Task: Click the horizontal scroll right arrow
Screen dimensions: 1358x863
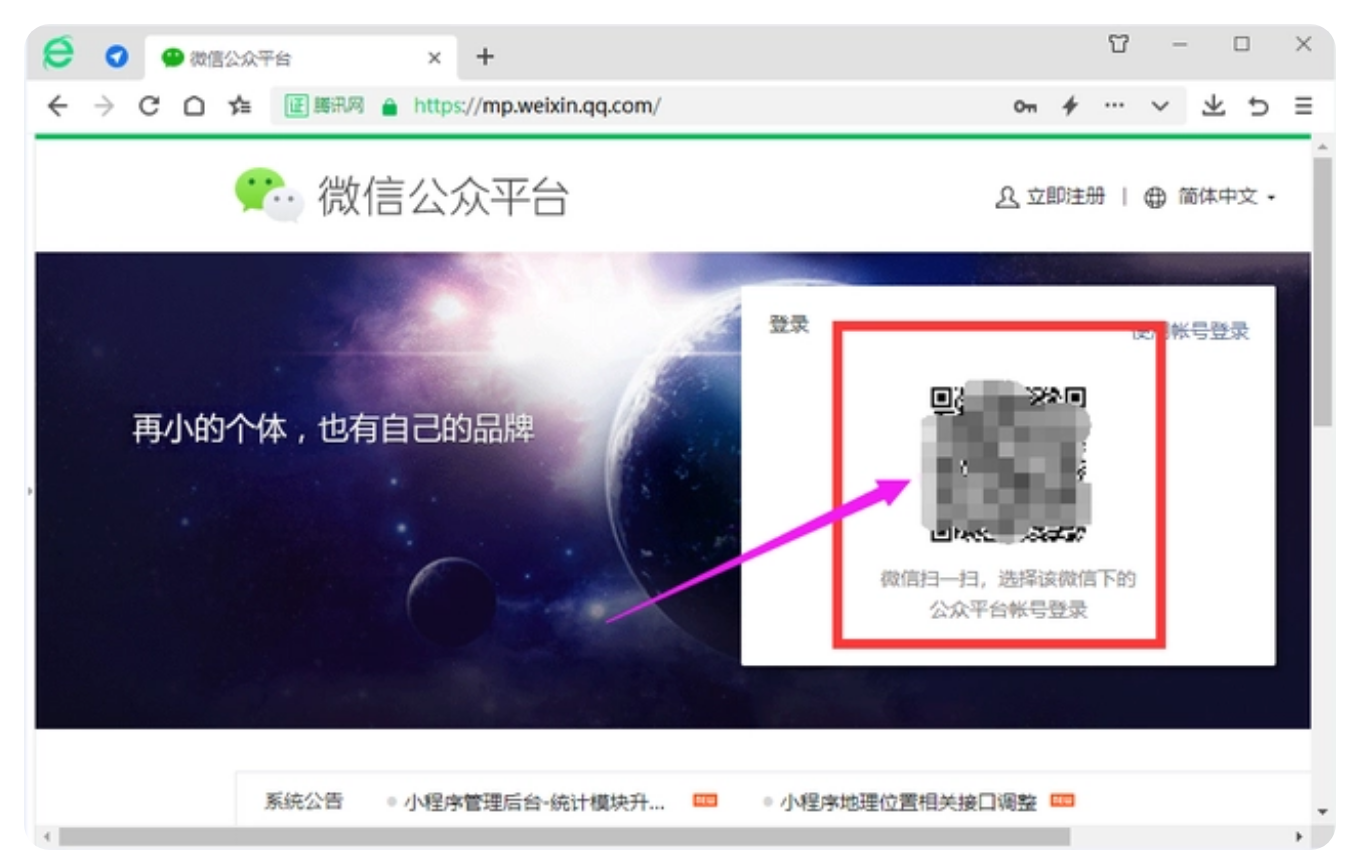Action: [x=1300, y=836]
